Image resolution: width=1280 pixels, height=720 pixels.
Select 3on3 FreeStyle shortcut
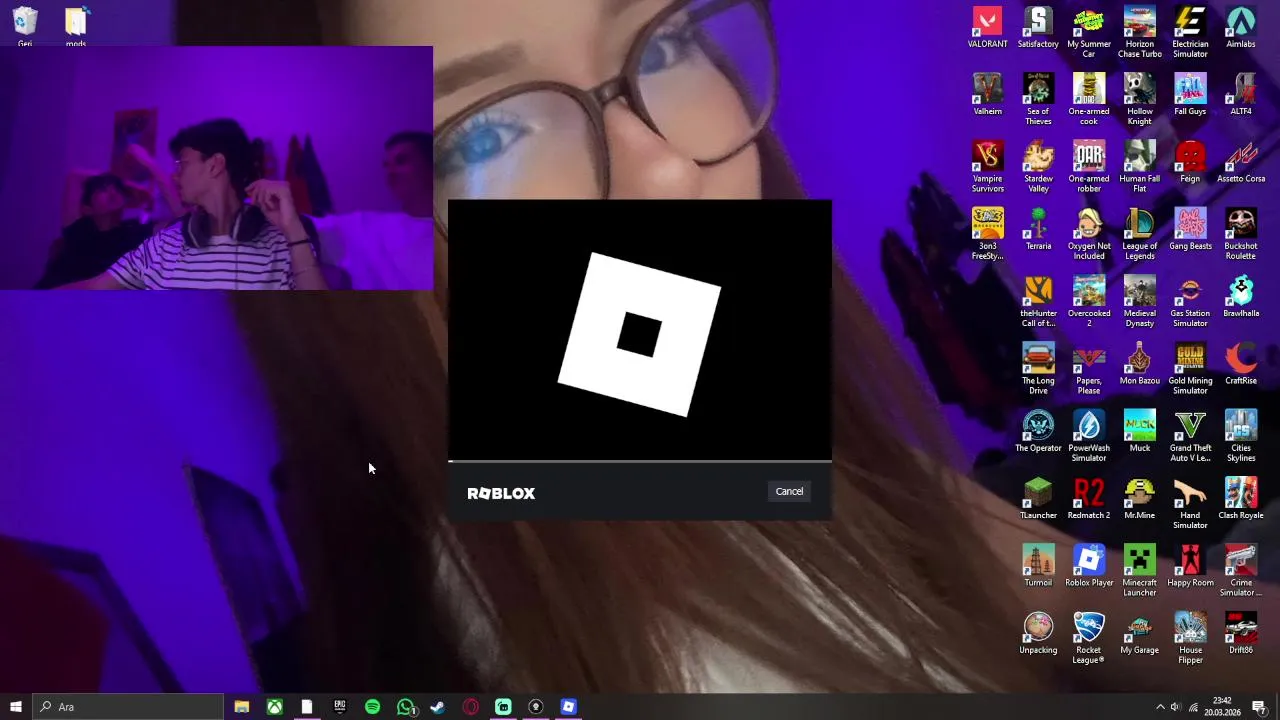987,234
